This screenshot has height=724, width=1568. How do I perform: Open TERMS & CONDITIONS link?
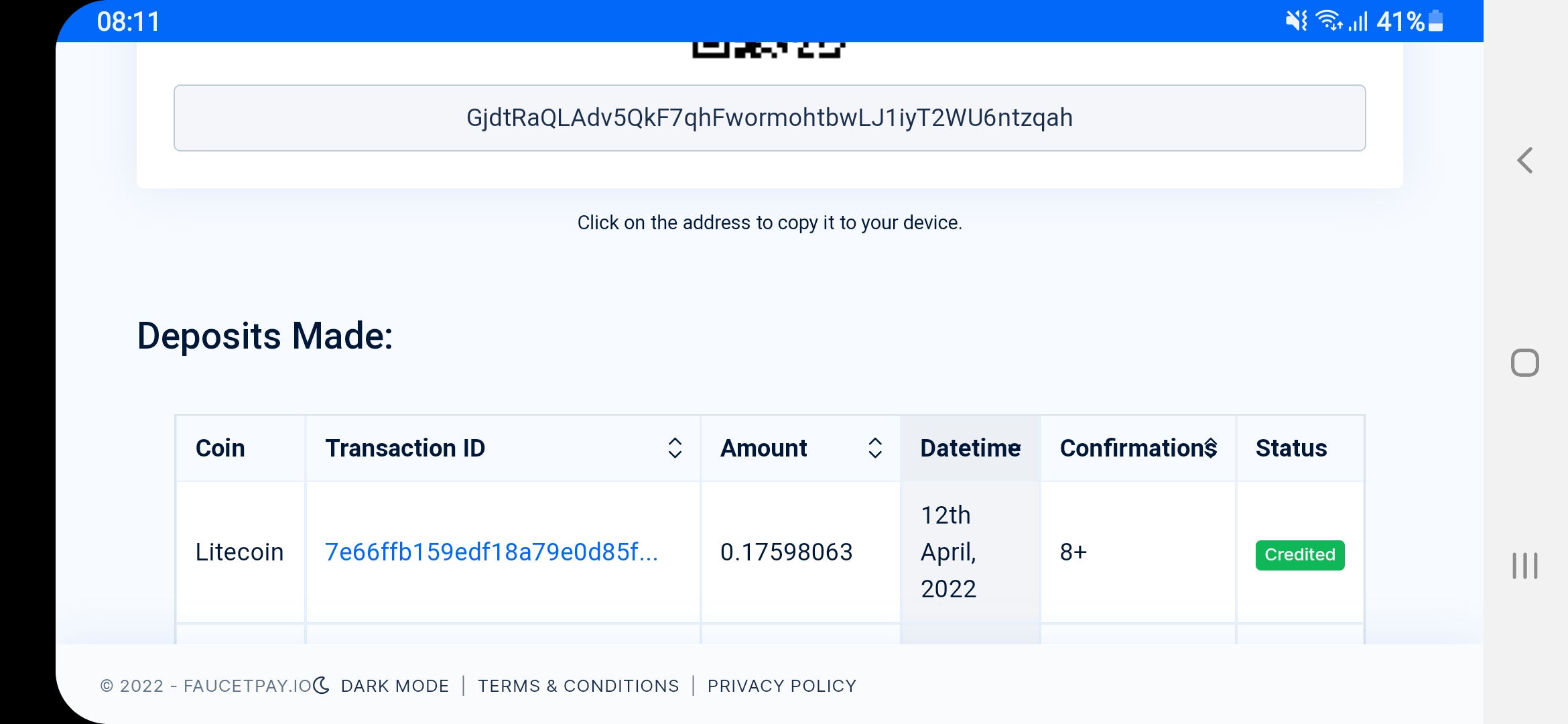[578, 686]
